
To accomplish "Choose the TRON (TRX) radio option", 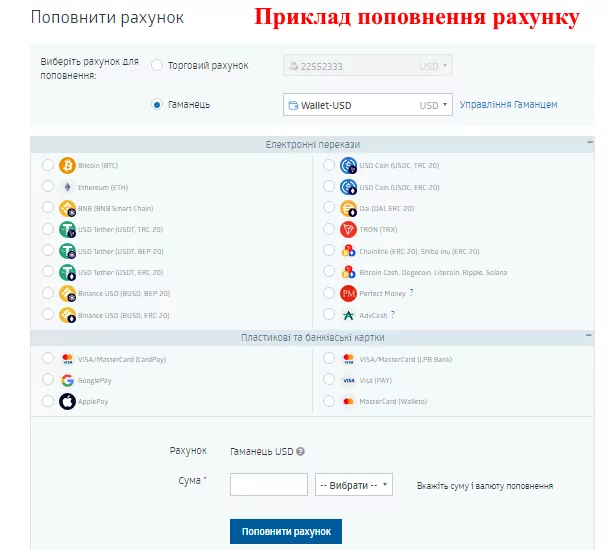I will point(329,229).
